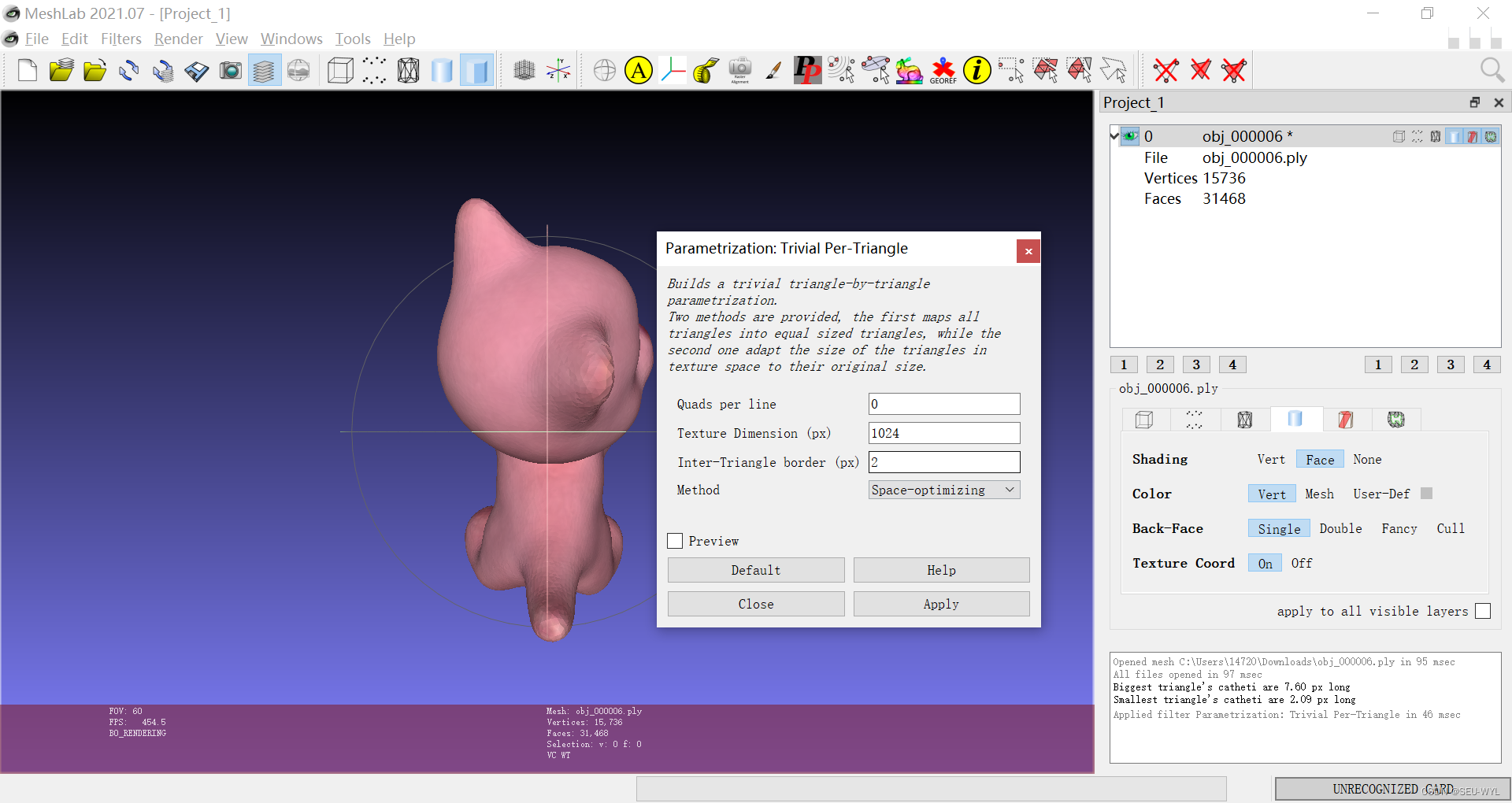This screenshot has width=1512, height=803.
Task: Toggle flat face shading in the toolbar
Action: point(476,71)
